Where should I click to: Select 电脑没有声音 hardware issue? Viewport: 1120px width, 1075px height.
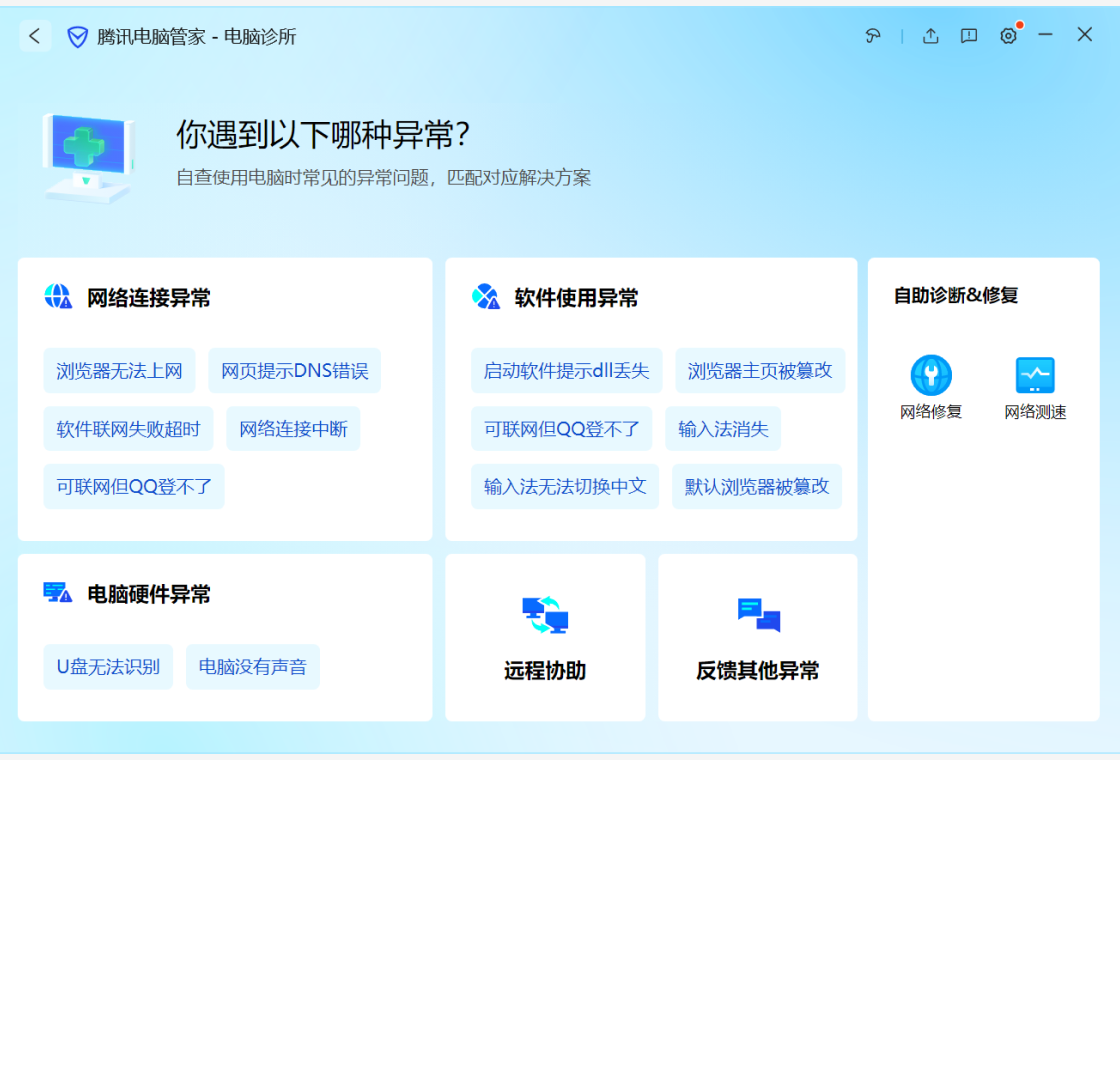[253, 667]
